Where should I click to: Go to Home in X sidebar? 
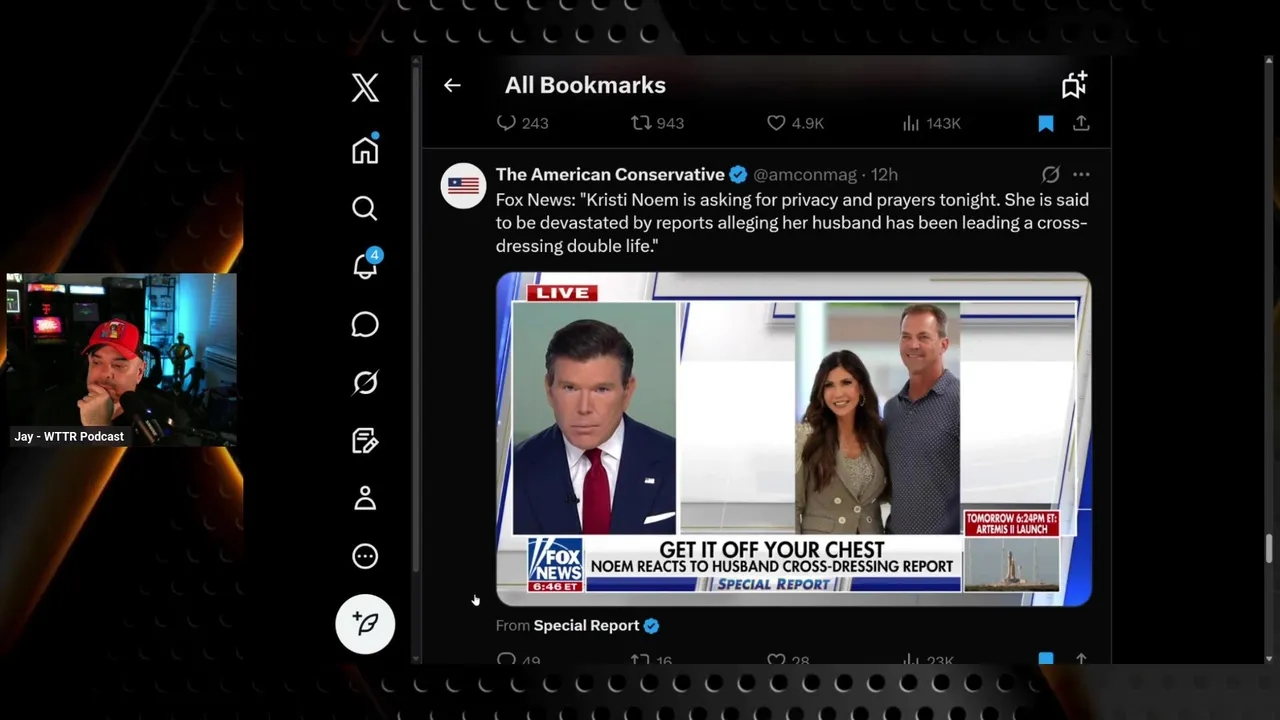click(x=365, y=149)
